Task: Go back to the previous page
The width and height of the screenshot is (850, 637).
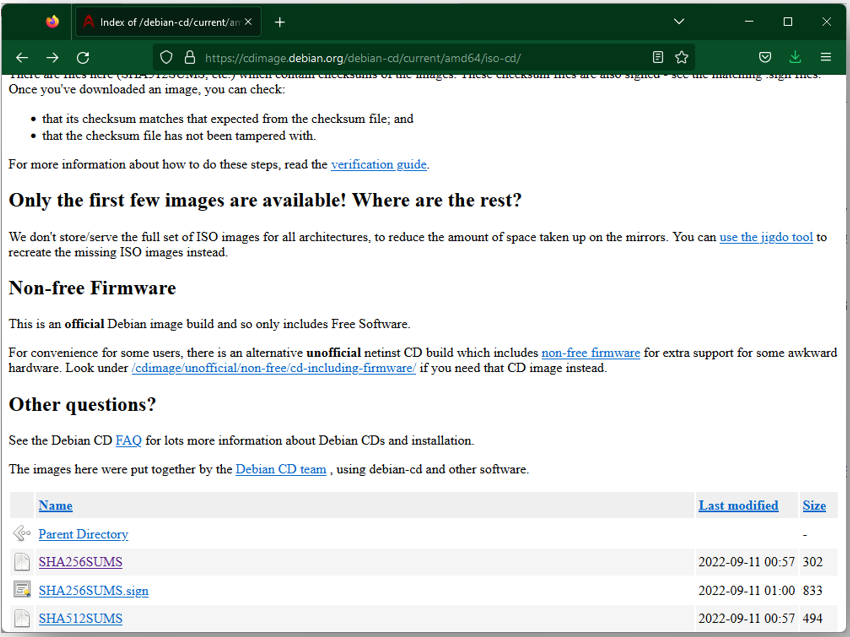Action: [x=22, y=57]
